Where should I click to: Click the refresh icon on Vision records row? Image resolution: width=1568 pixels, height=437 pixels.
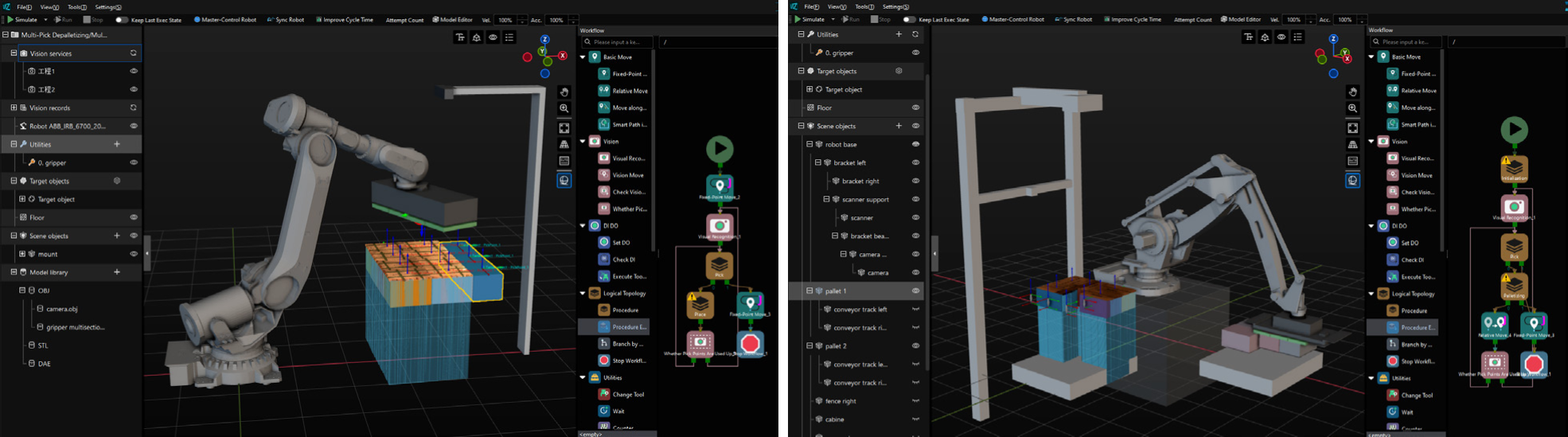click(133, 107)
